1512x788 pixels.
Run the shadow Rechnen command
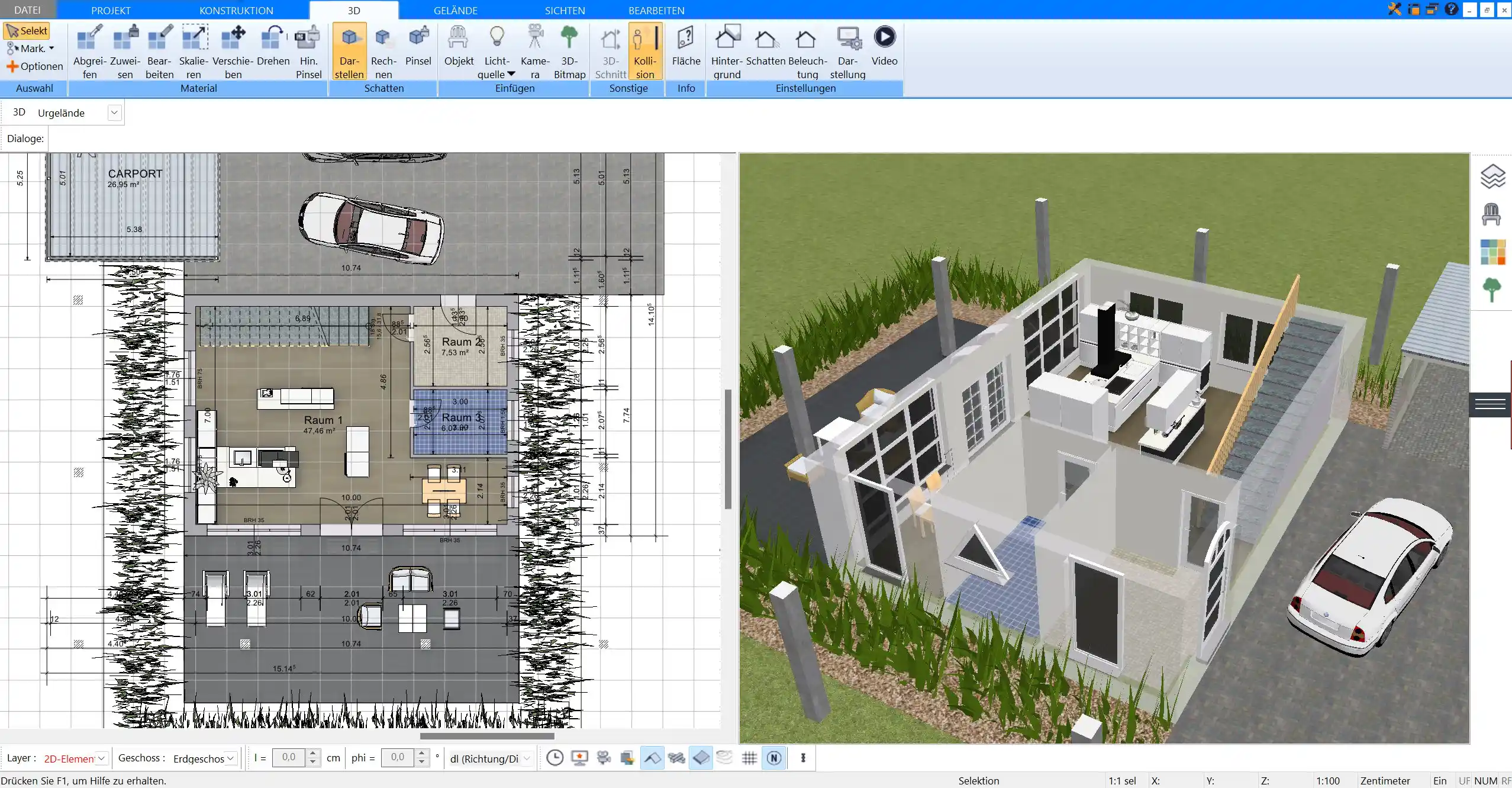coord(383,52)
